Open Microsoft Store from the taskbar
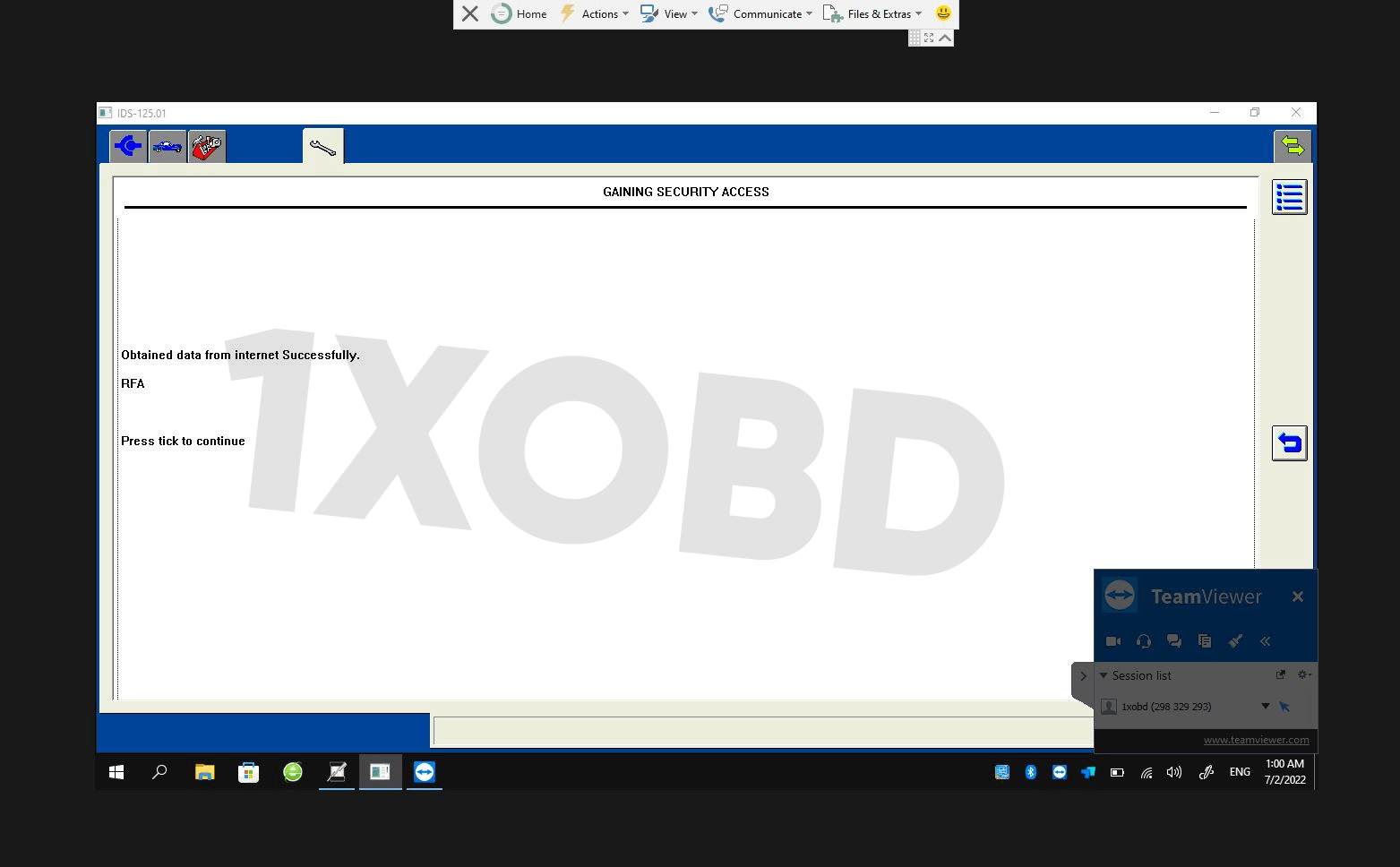Viewport: 1400px width, 867px height. tap(248, 772)
